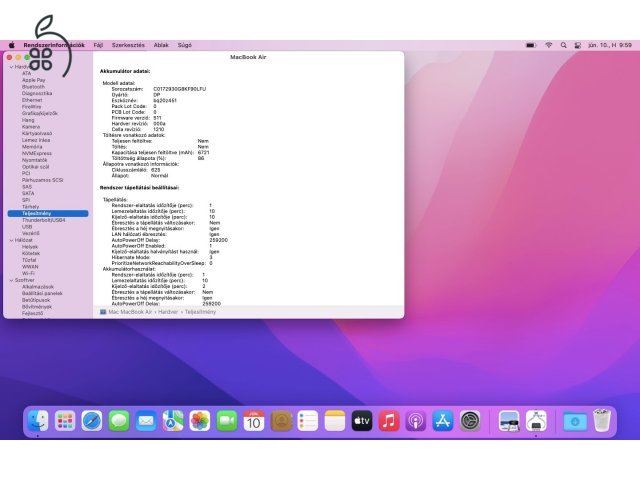640x480 pixels.
Task: Open System Preferences gear in Dock
Action: (470, 421)
